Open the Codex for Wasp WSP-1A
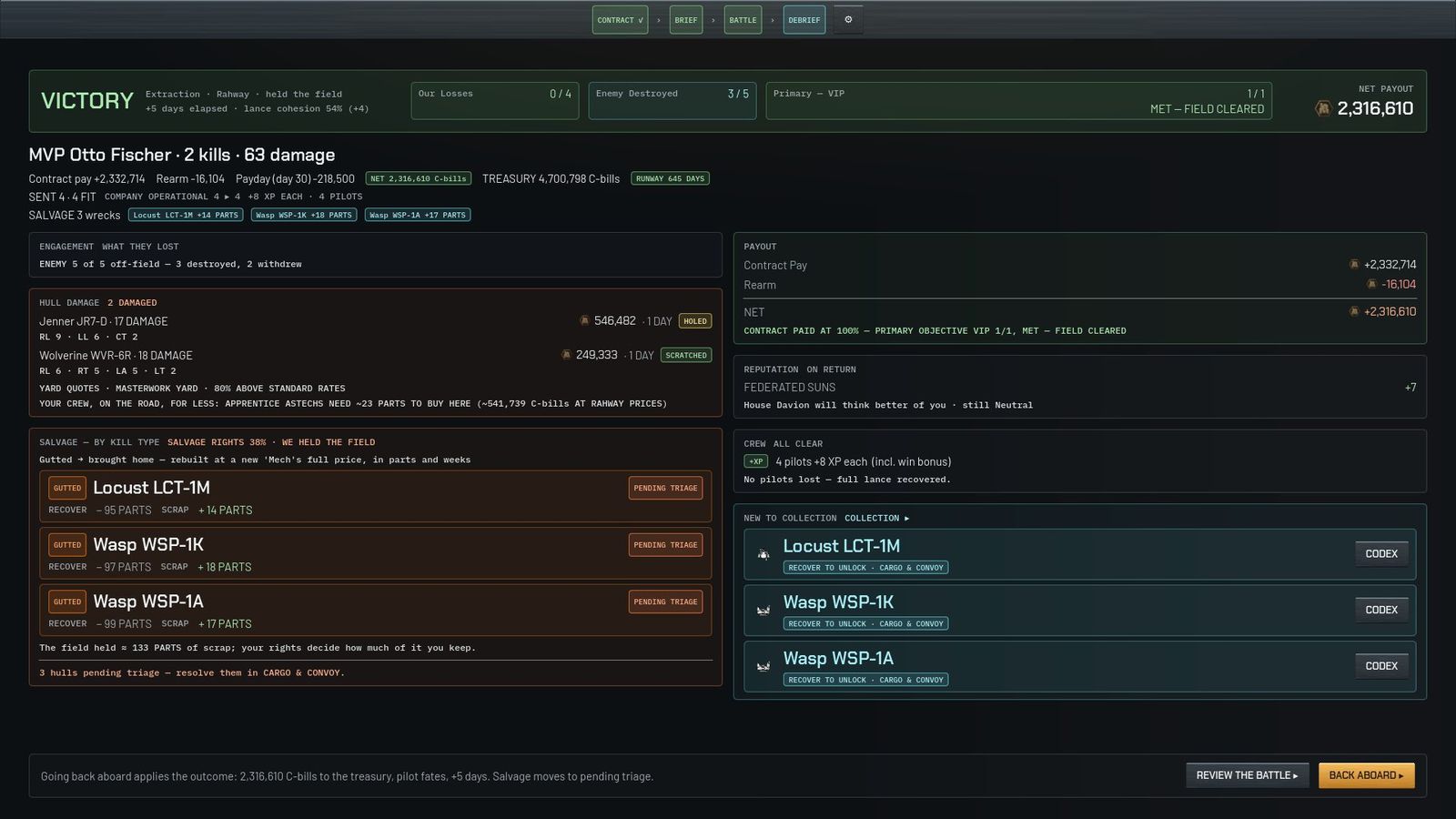The width and height of the screenshot is (1456, 819). [1381, 666]
